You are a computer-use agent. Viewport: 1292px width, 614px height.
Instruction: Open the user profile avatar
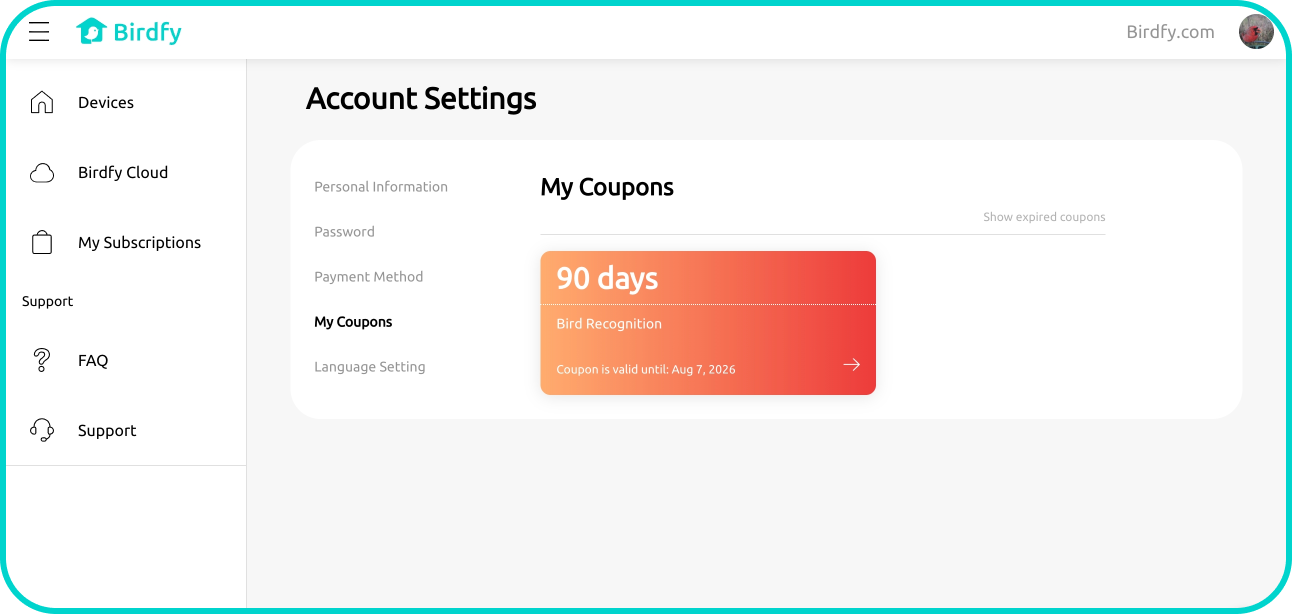pyautogui.click(x=1256, y=32)
